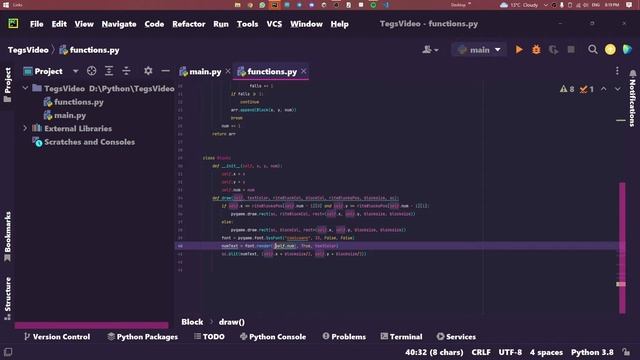Change the CRLF line separator setting
Viewport: 640px width, 360px height.
(x=481, y=352)
